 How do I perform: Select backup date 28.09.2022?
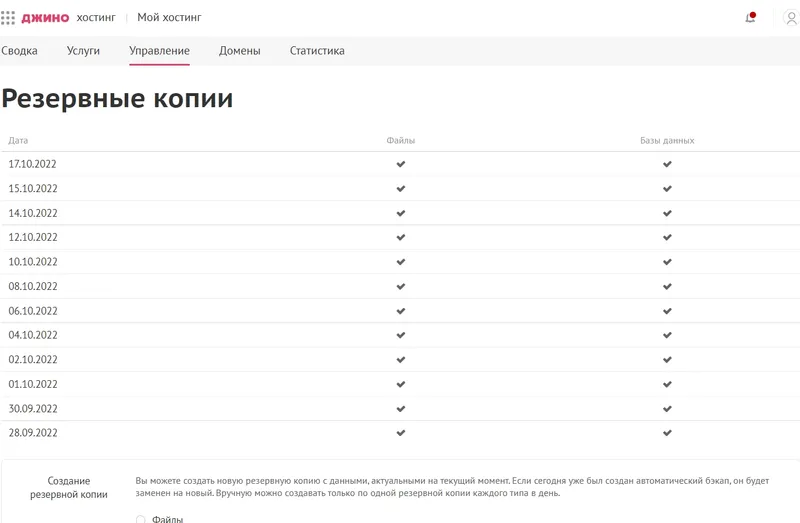click(x=33, y=433)
